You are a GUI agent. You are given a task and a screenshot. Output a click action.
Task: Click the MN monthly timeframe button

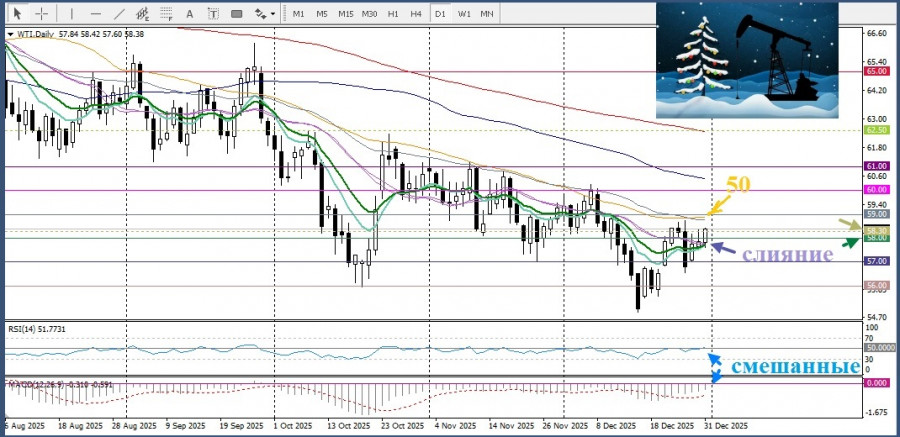(487, 13)
